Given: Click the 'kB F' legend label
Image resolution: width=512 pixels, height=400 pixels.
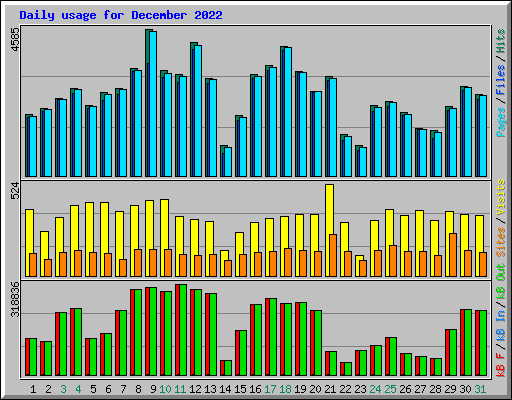Looking at the screenshot, I should tap(501, 365).
